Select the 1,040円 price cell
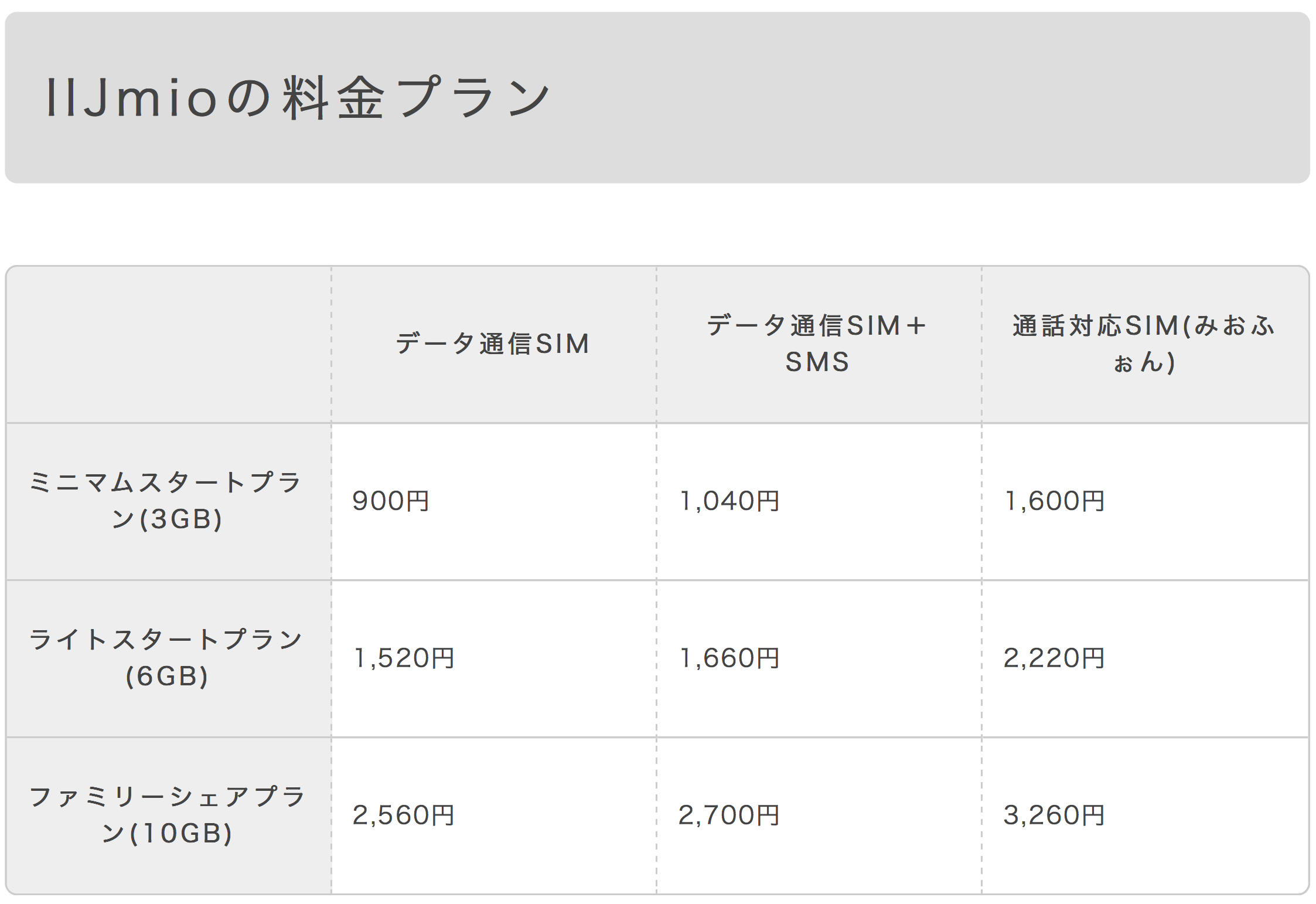This screenshot has width=1316, height=904. point(819,501)
